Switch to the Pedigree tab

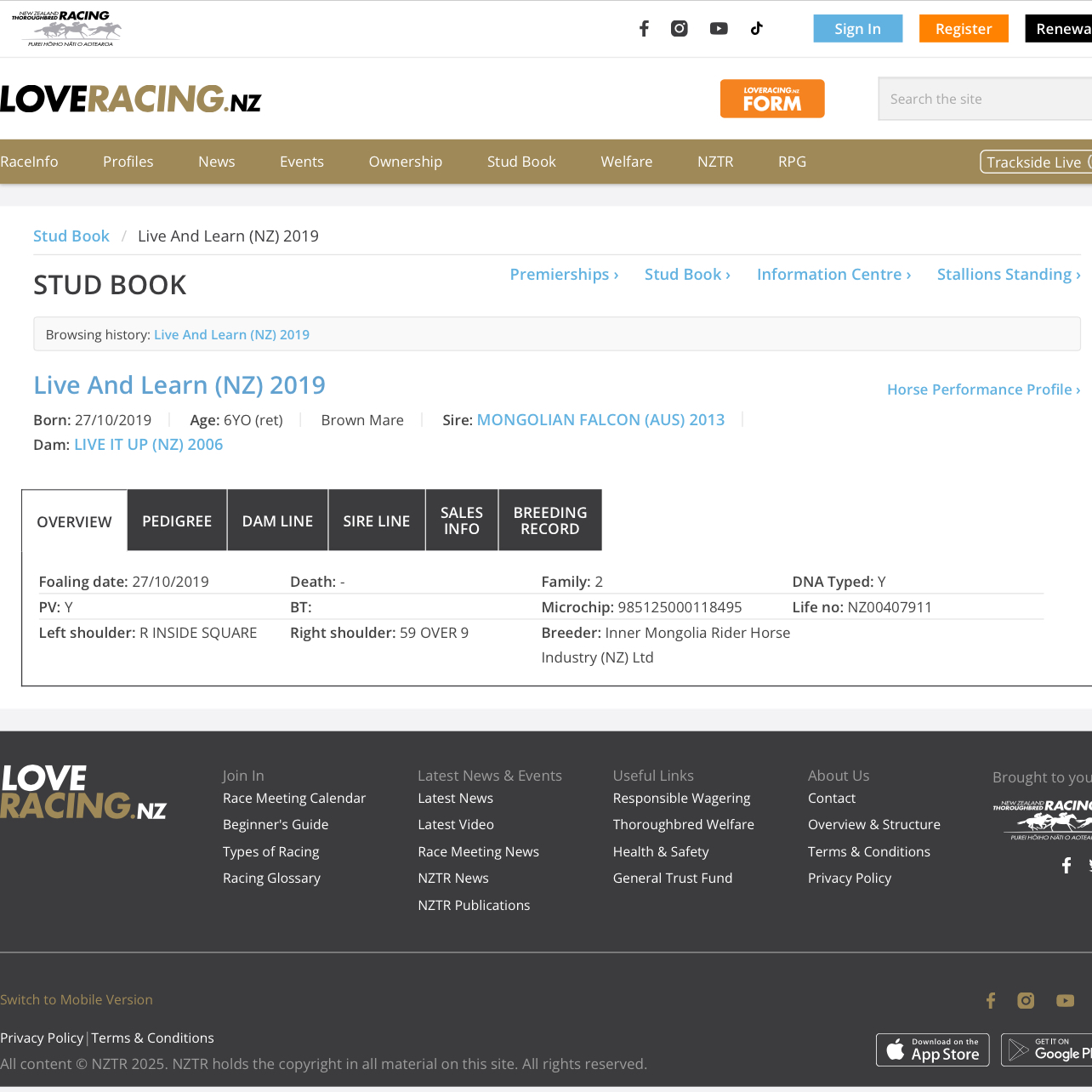(x=177, y=520)
